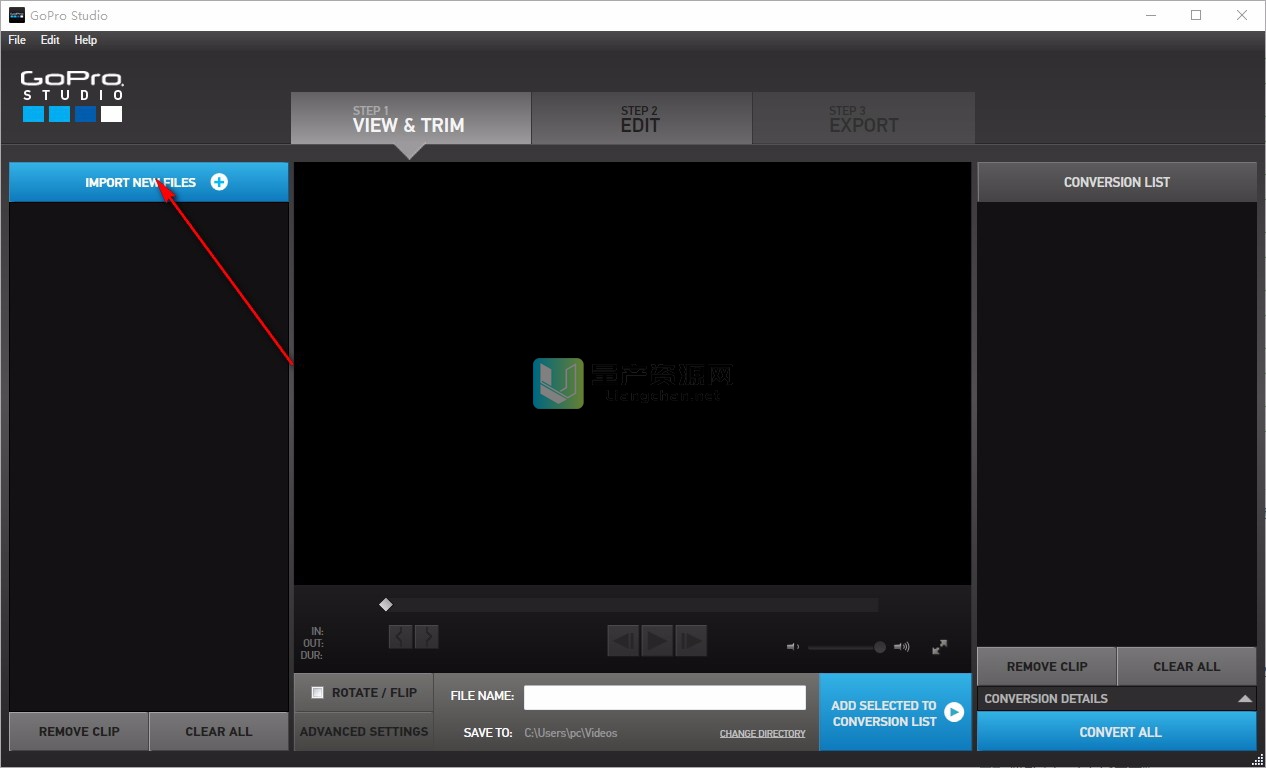Click the mark out point bracket button
1266x768 pixels.
[x=427, y=636]
